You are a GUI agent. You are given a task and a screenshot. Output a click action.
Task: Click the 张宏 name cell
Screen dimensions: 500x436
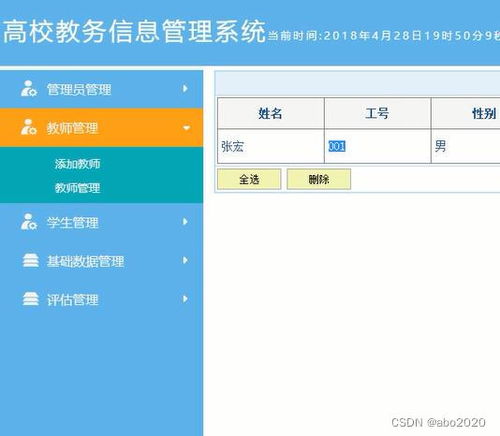click(x=270, y=146)
